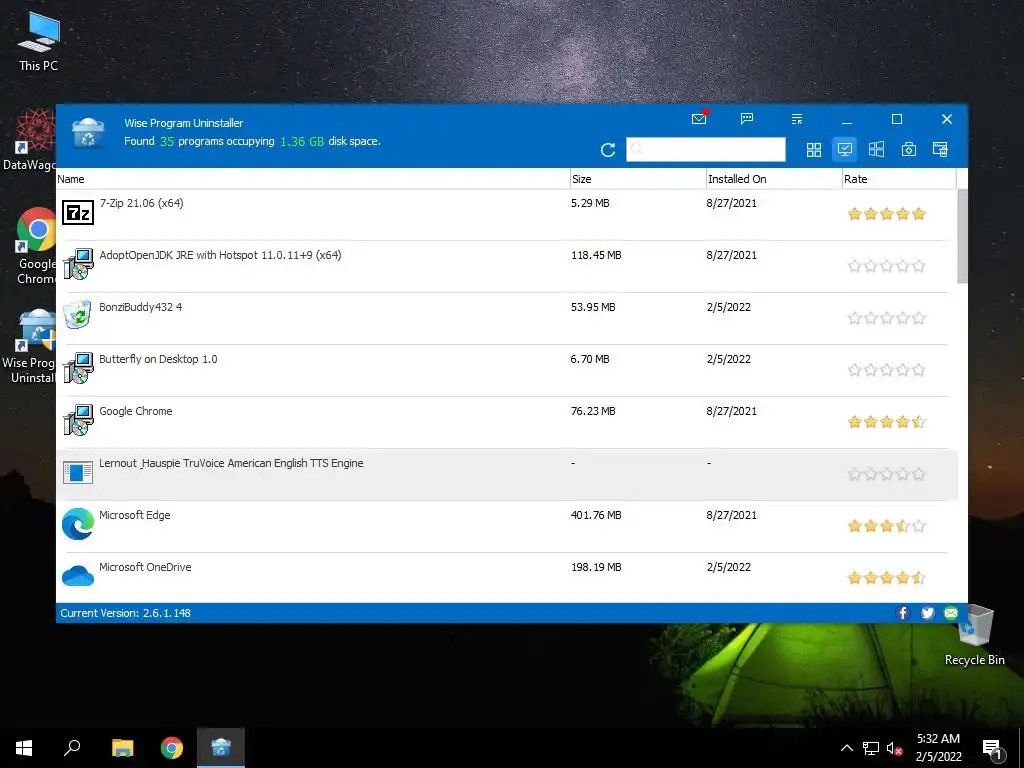
Task: Click Wise Program Uninstaller taskbar button
Action: pyautogui.click(x=221, y=748)
